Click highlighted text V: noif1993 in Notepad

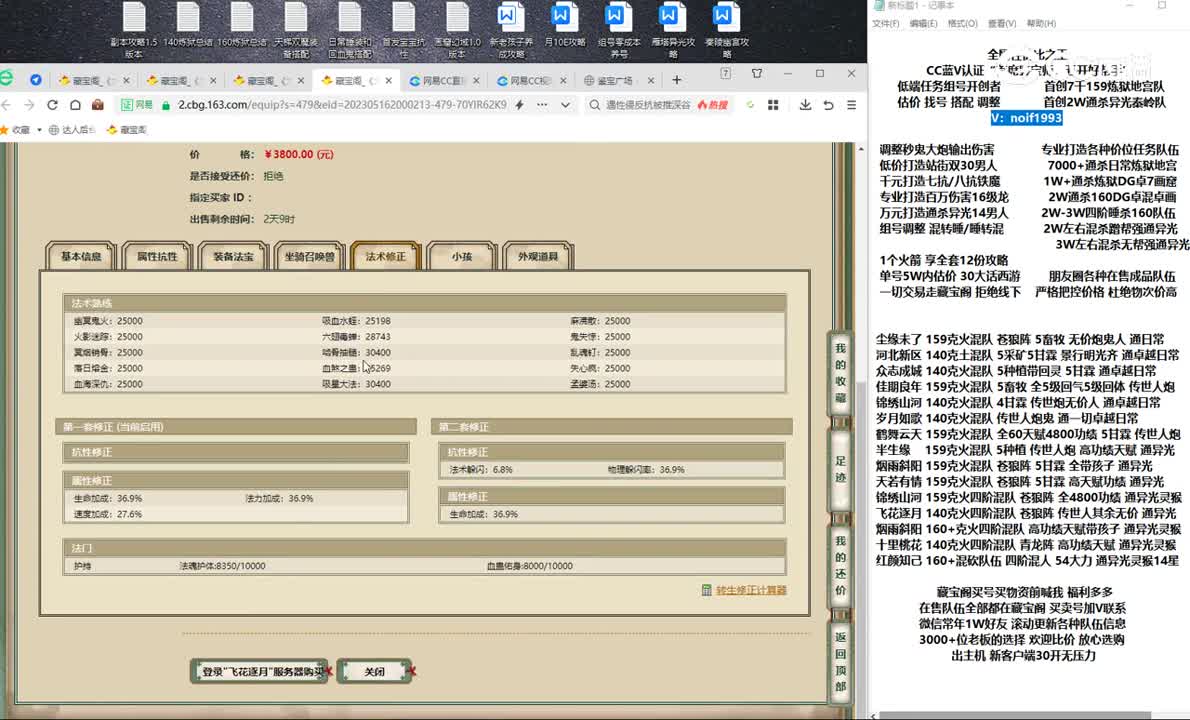click(x=1026, y=118)
